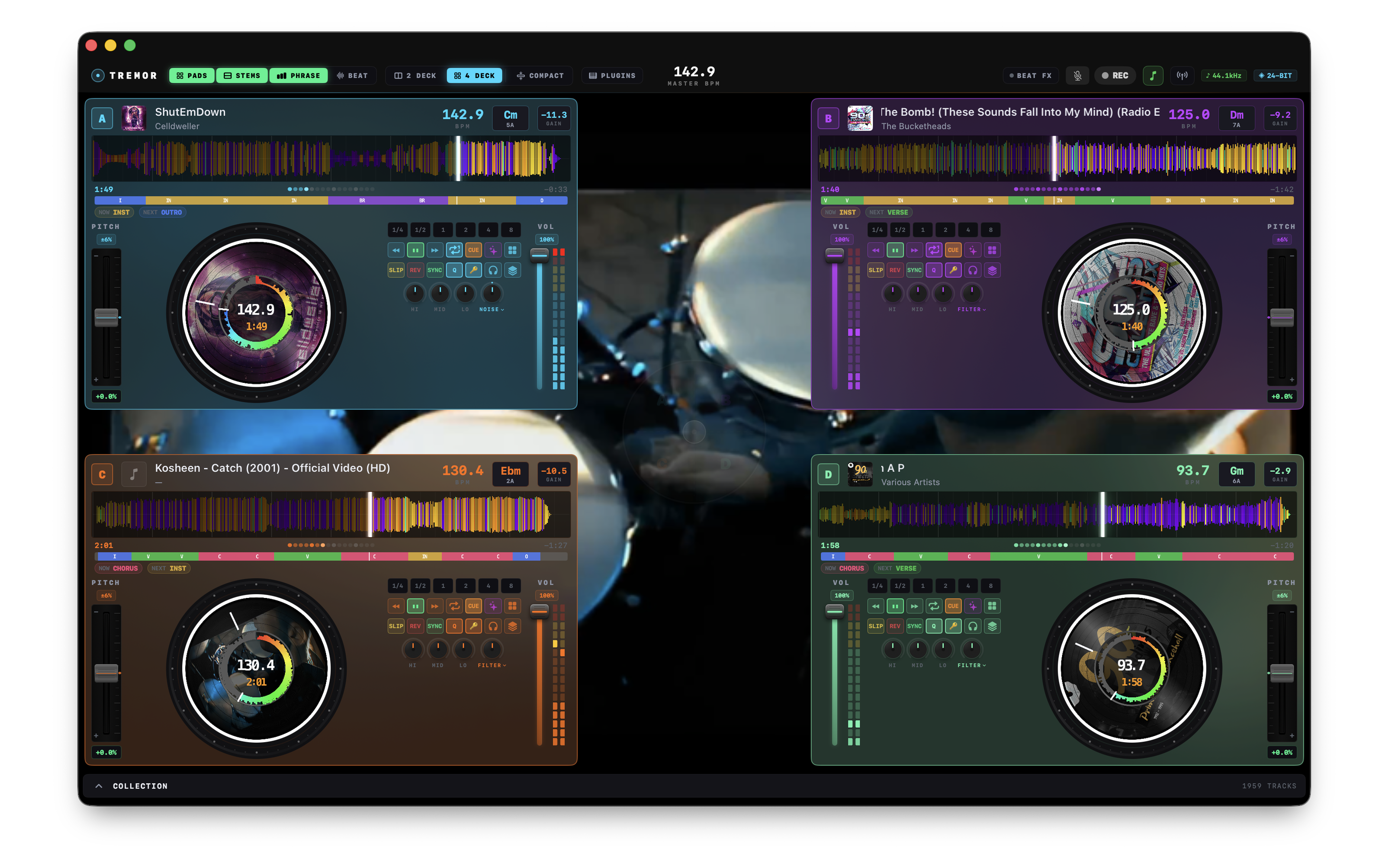1389x868 pixels.
Task: Toggle SYNC on Deck C
Action: [x=435, y=626]
